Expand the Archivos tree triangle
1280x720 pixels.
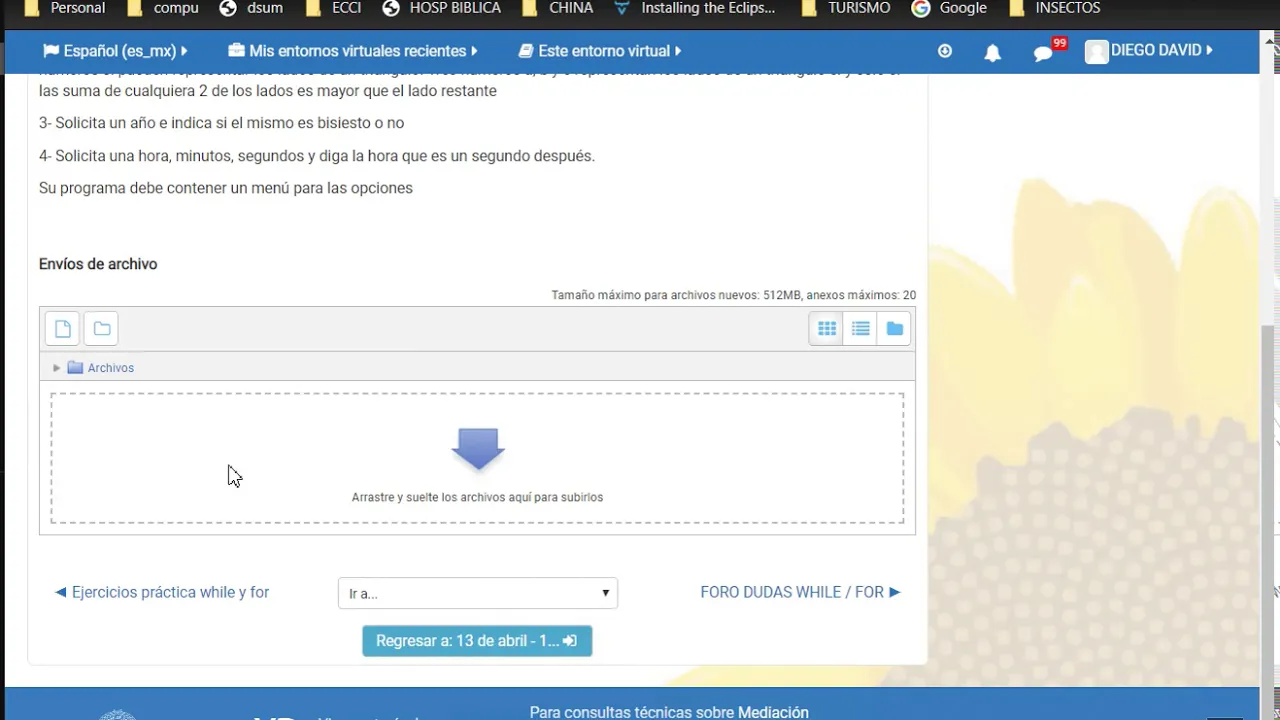pos(57,368)
